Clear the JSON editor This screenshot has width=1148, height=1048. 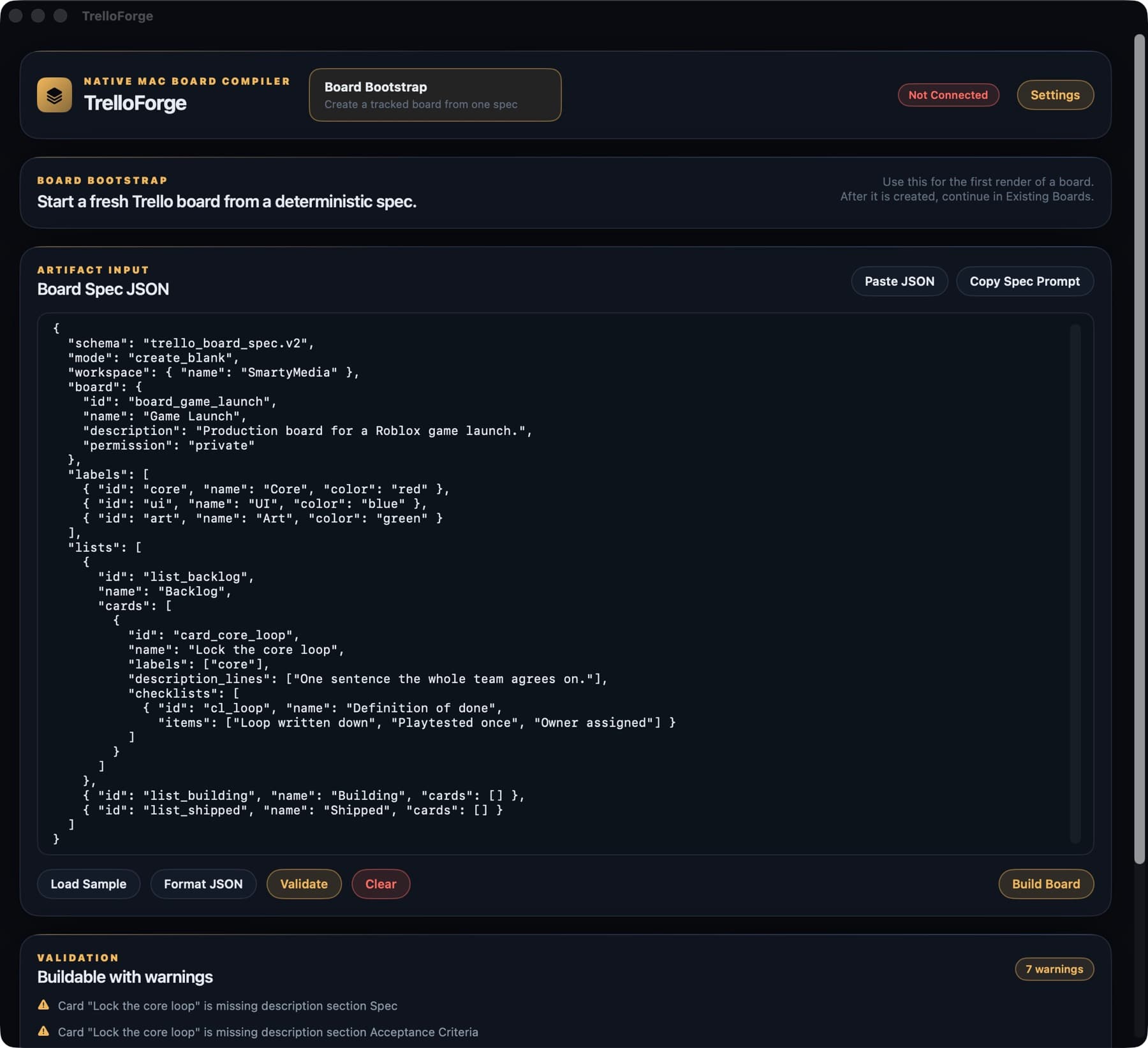pyautogui.click(x=381, y=884)
